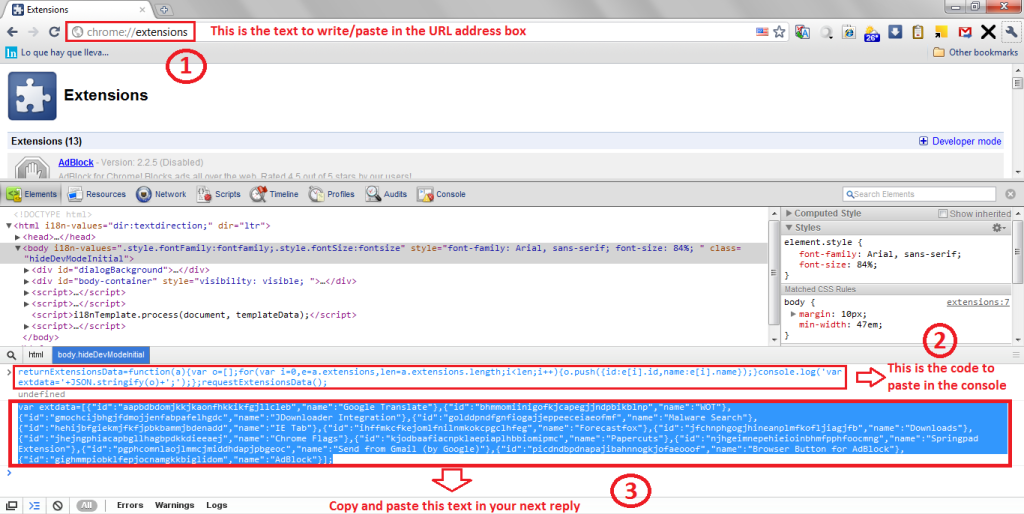Screen dimensions: 1024x514
Task: Reload the page with the refresh icon
Action: pos(54,31)
